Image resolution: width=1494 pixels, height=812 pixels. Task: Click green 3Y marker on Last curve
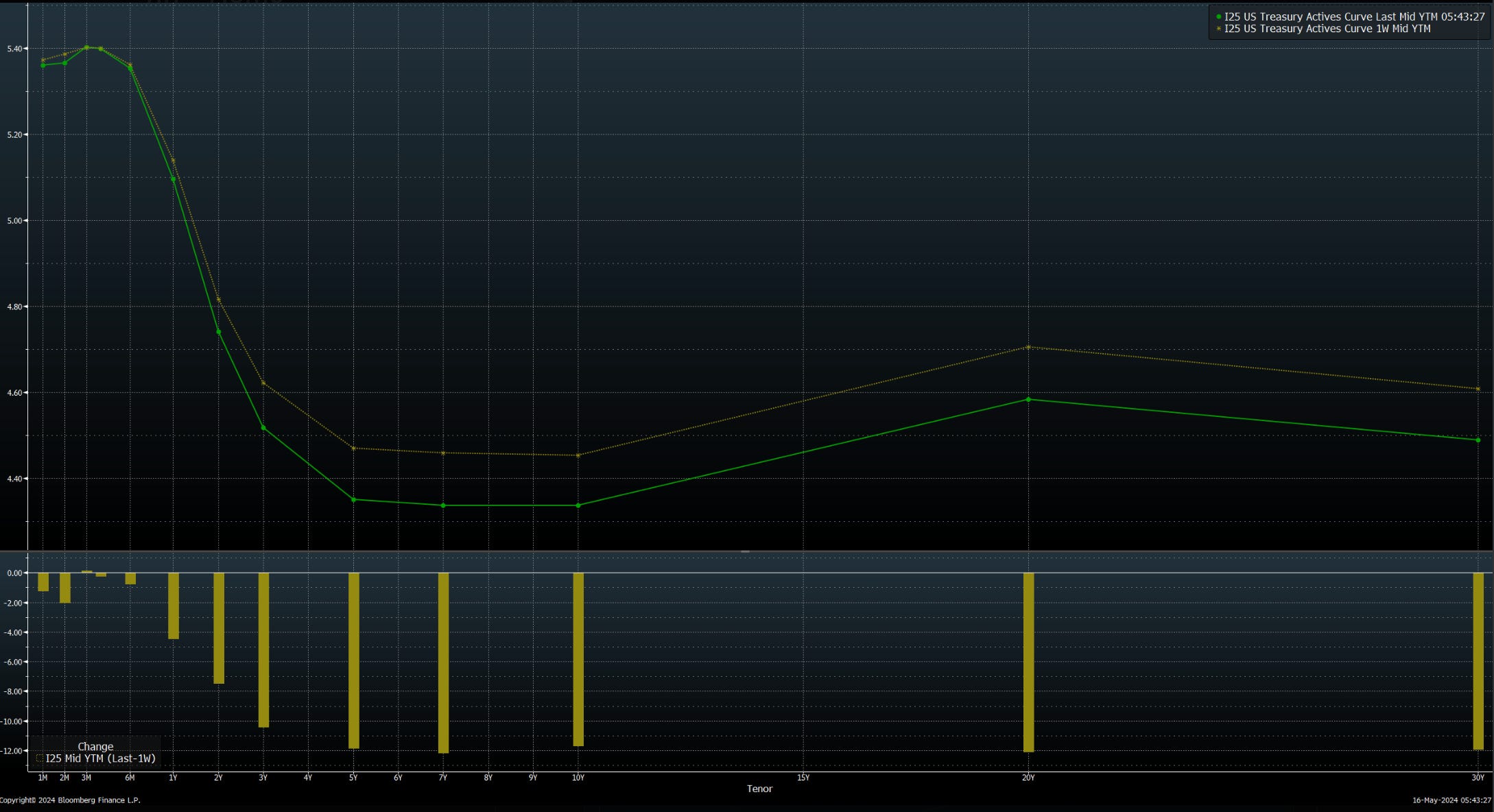(263, 428)
